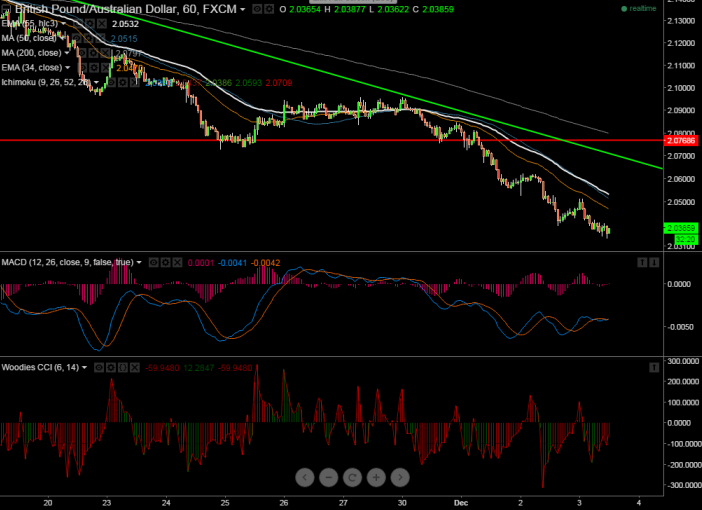Move the Woodies CCI pane up
The width and height of the screenshot is (702, 510).
(x=654, y=368)
